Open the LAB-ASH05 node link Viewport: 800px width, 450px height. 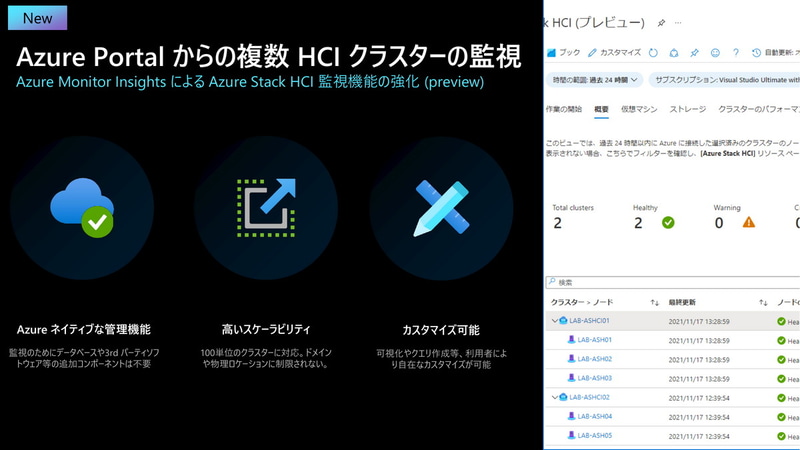(594, 436)
